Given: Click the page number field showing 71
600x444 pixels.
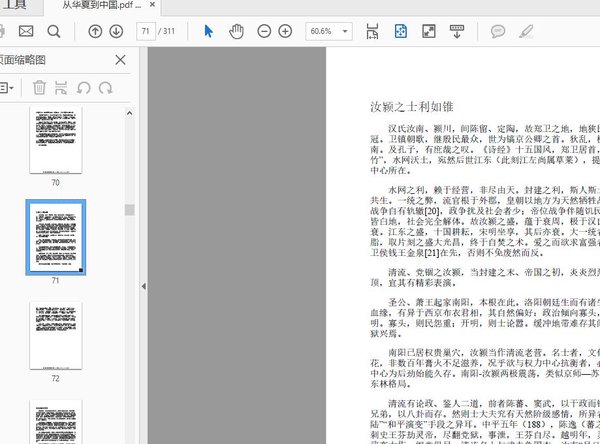Looking at the screenshot, I should pos(146,31).
